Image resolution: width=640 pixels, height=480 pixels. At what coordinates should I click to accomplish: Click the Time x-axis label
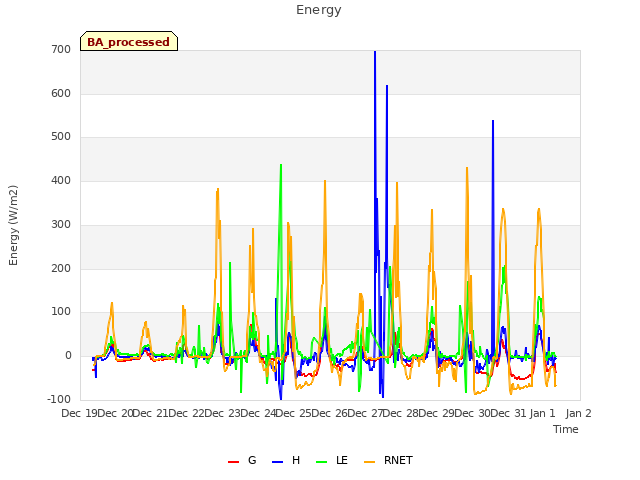(566, 429)
